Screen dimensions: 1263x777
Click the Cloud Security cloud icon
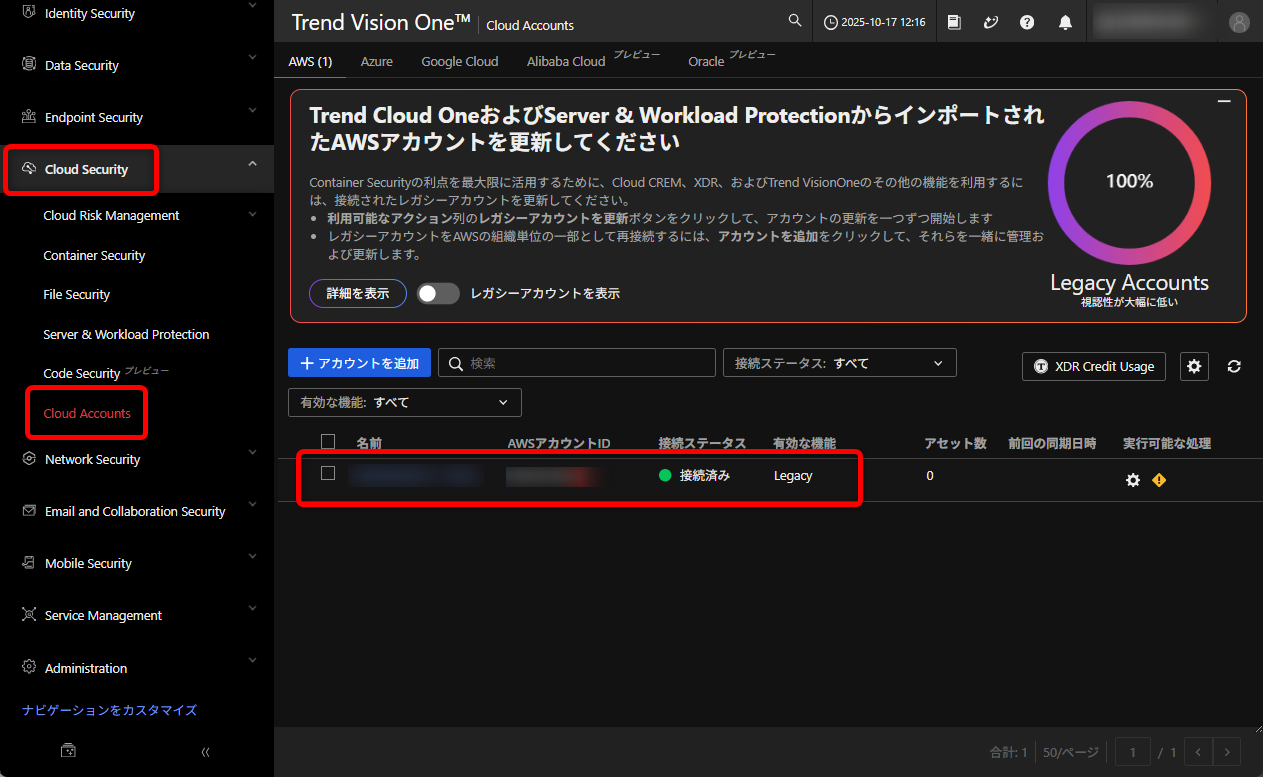click(x=29, y=168)
